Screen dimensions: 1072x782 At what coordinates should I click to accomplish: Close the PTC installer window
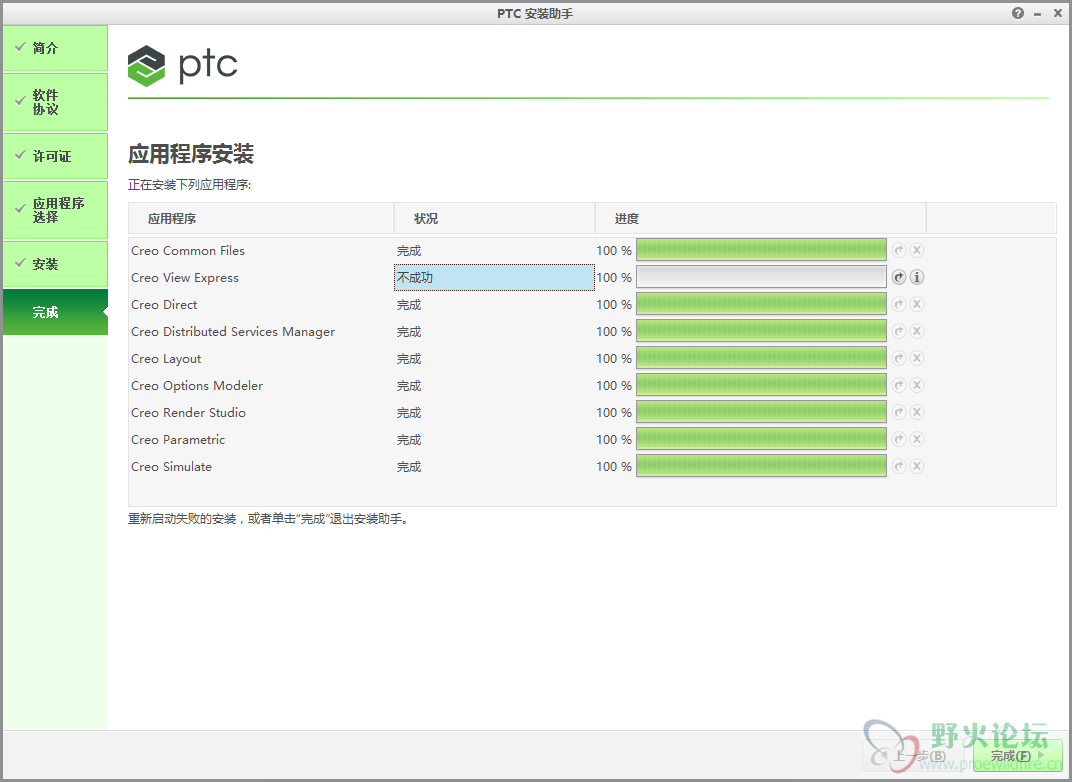1058,13
